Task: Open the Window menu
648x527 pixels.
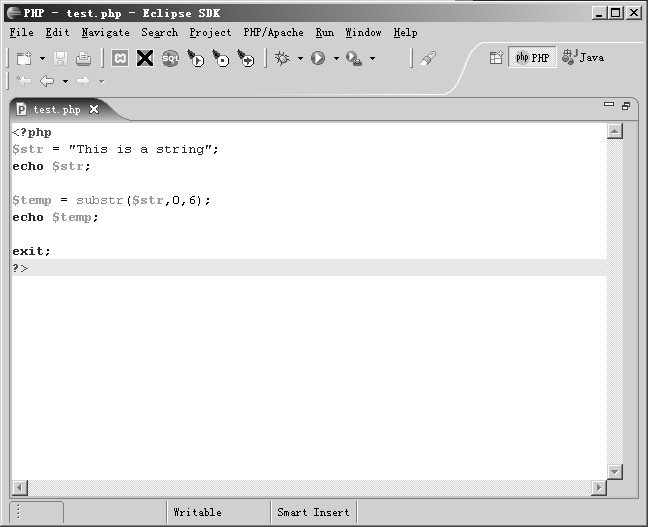Action: (x=363, y=32)
